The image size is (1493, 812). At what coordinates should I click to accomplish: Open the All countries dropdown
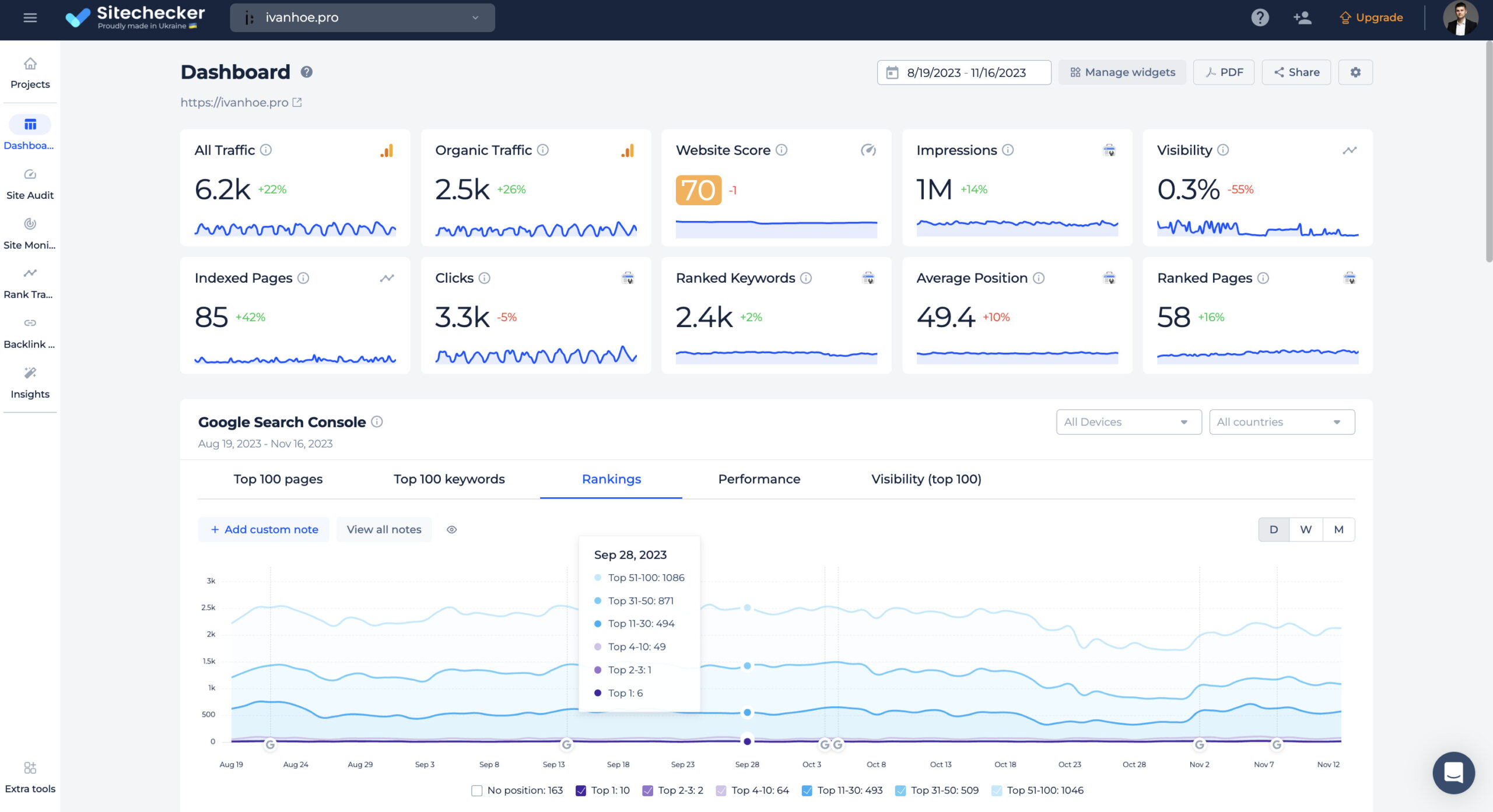click(1281, 422)
